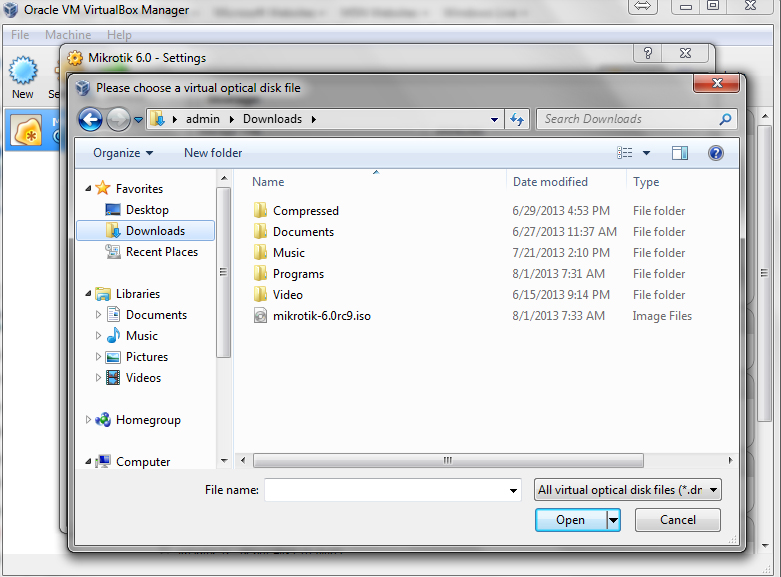
Task: Select Homegroup in navigation pane
Action: coord(148,420)
